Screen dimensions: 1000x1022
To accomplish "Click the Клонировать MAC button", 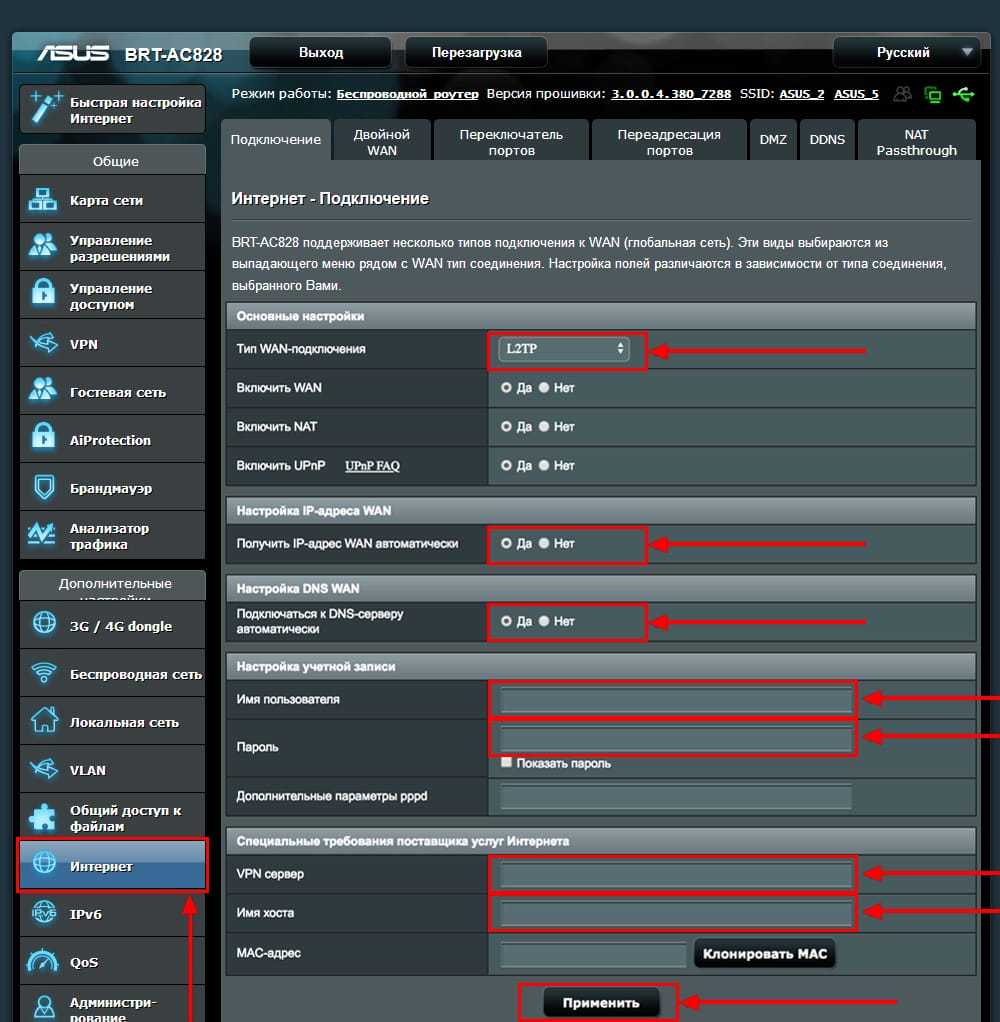I will pos(765,954).
